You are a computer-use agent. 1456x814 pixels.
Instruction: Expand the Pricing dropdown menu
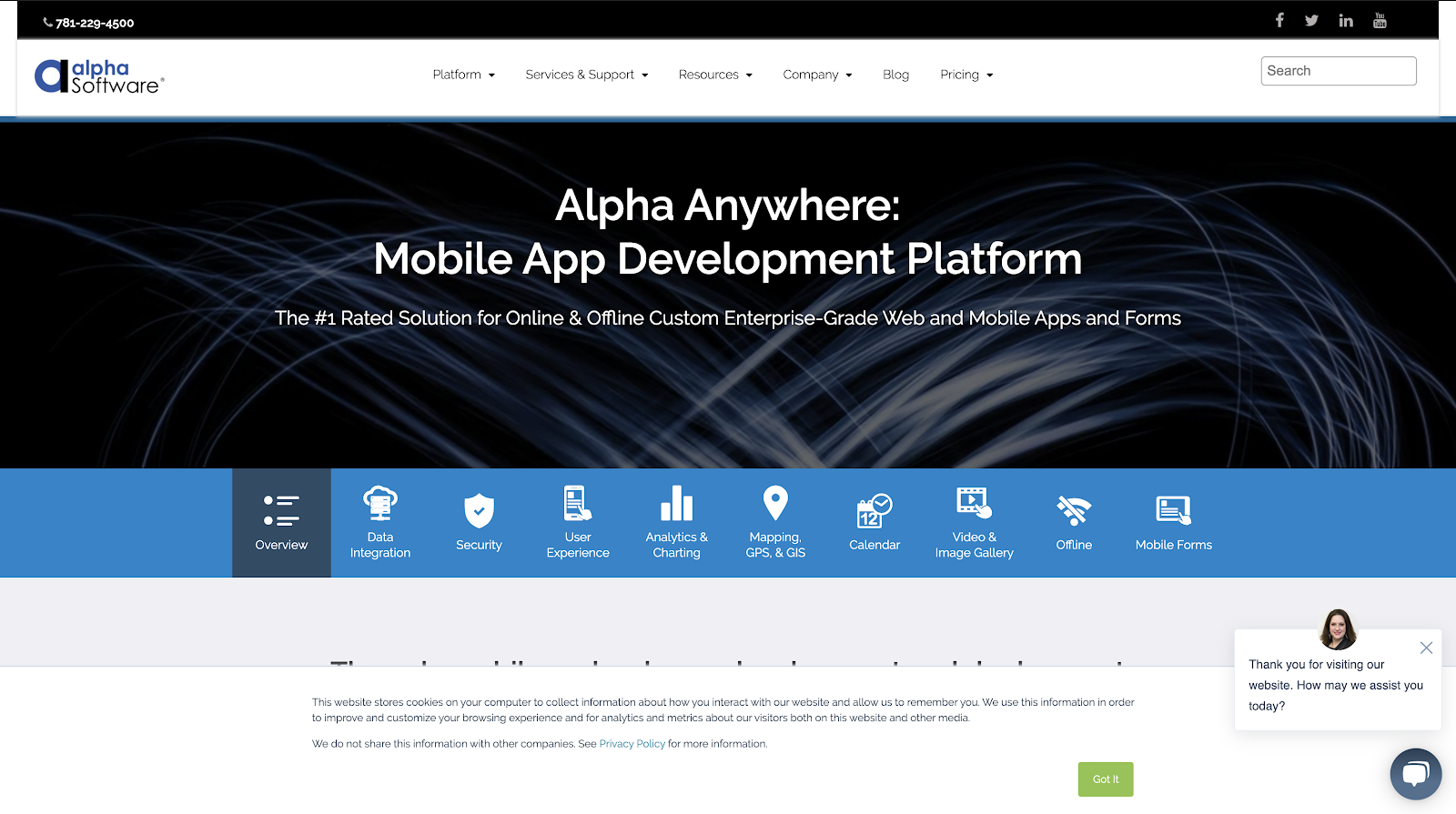[966, 75]
